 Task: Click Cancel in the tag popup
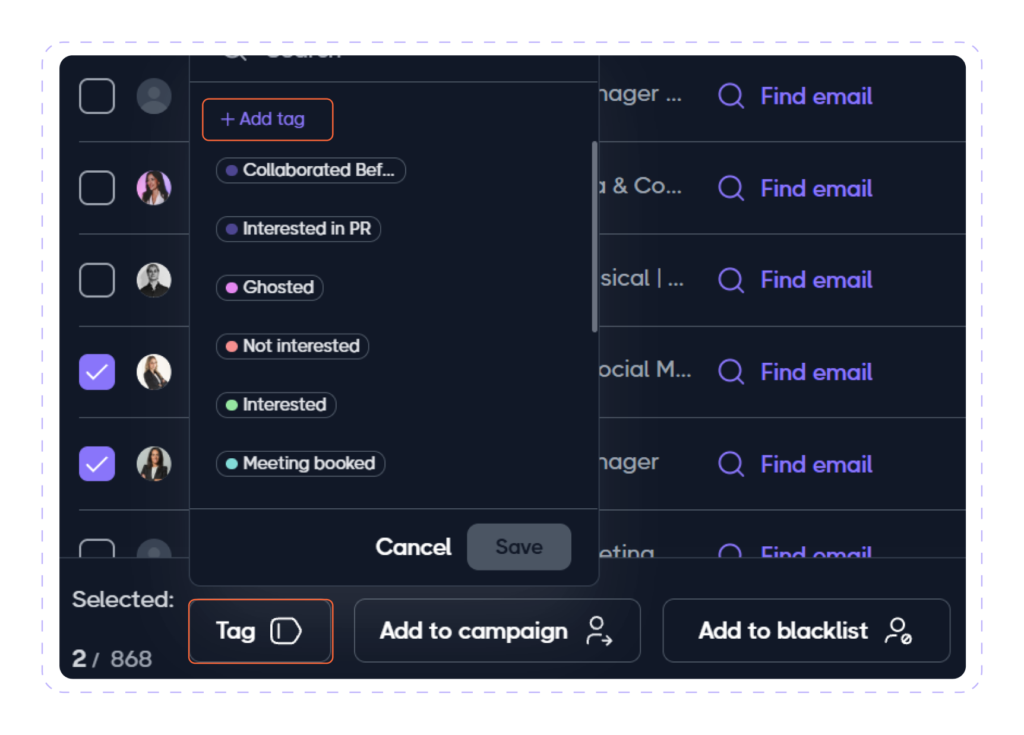coord(413,547)
